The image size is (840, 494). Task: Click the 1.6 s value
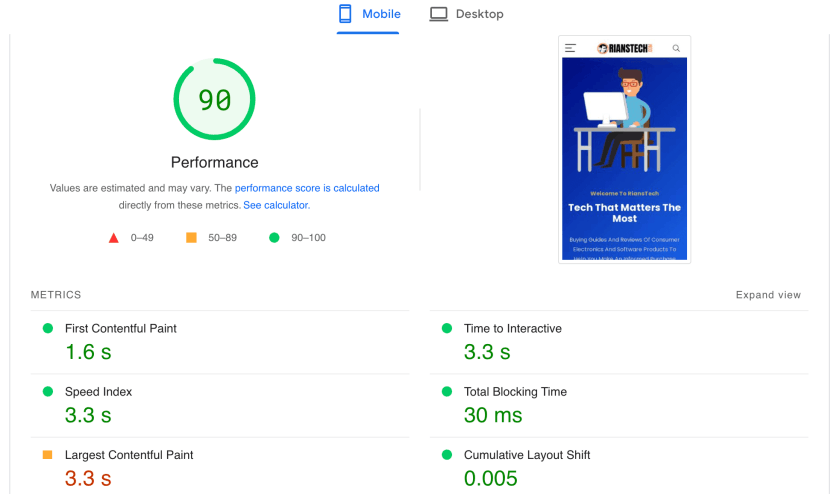(88, 352)
